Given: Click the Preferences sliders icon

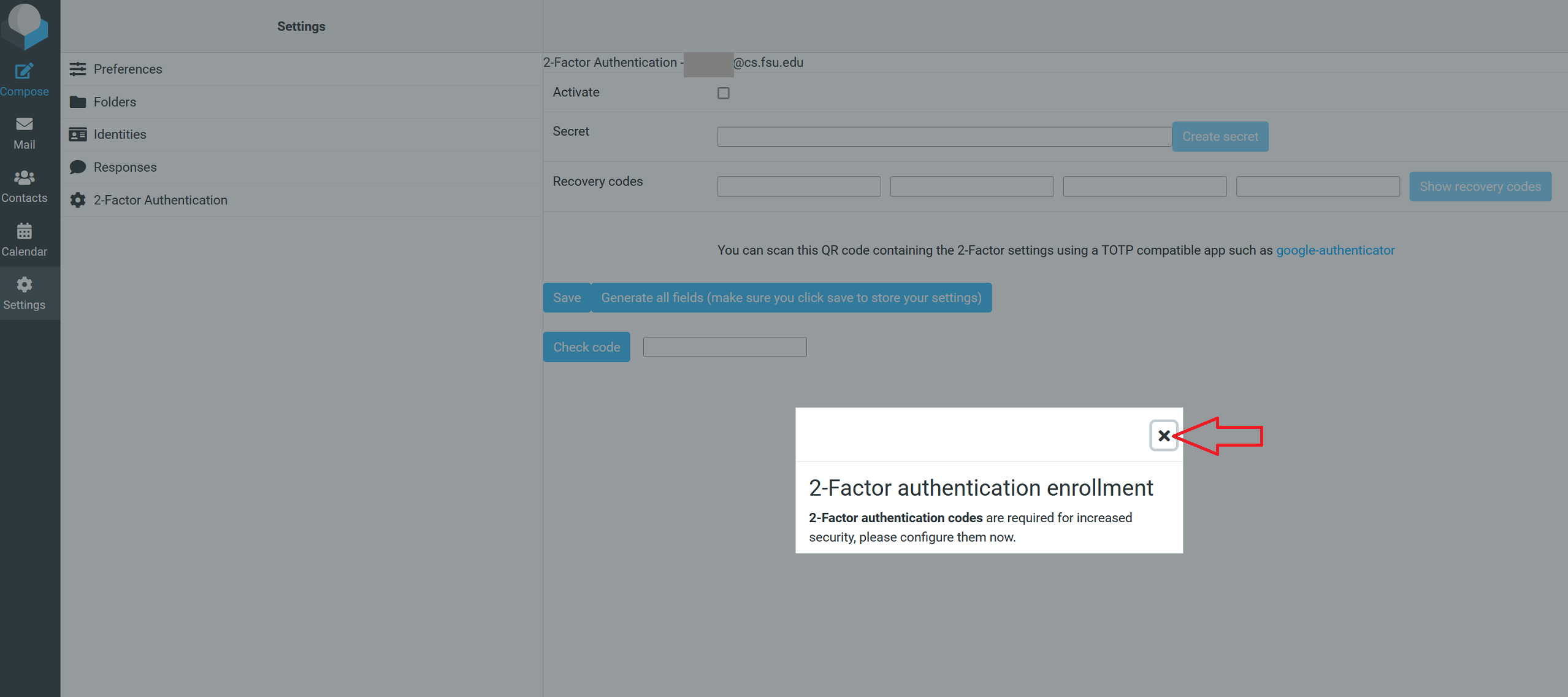Looking at the screenshot, I should point(77,69).
